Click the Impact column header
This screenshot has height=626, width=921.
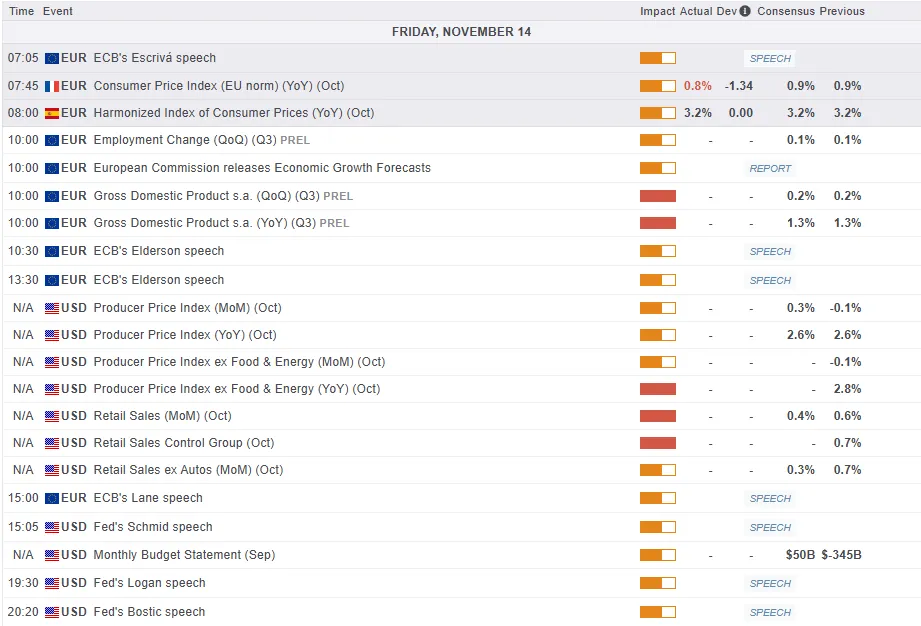657,11
